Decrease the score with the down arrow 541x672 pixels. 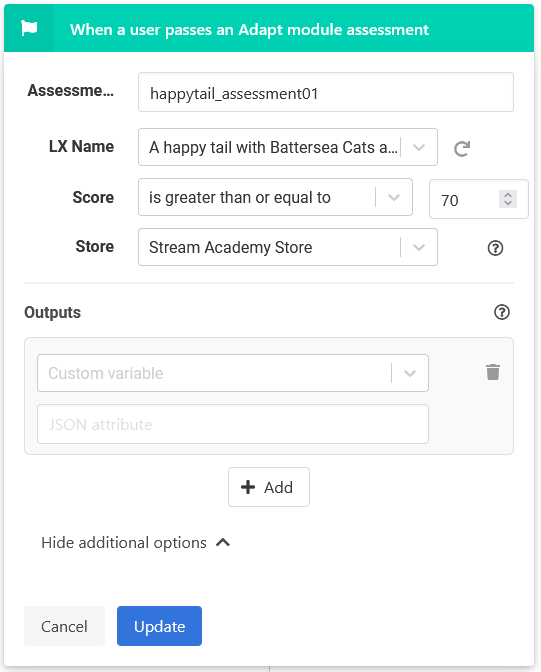point(508,203)
